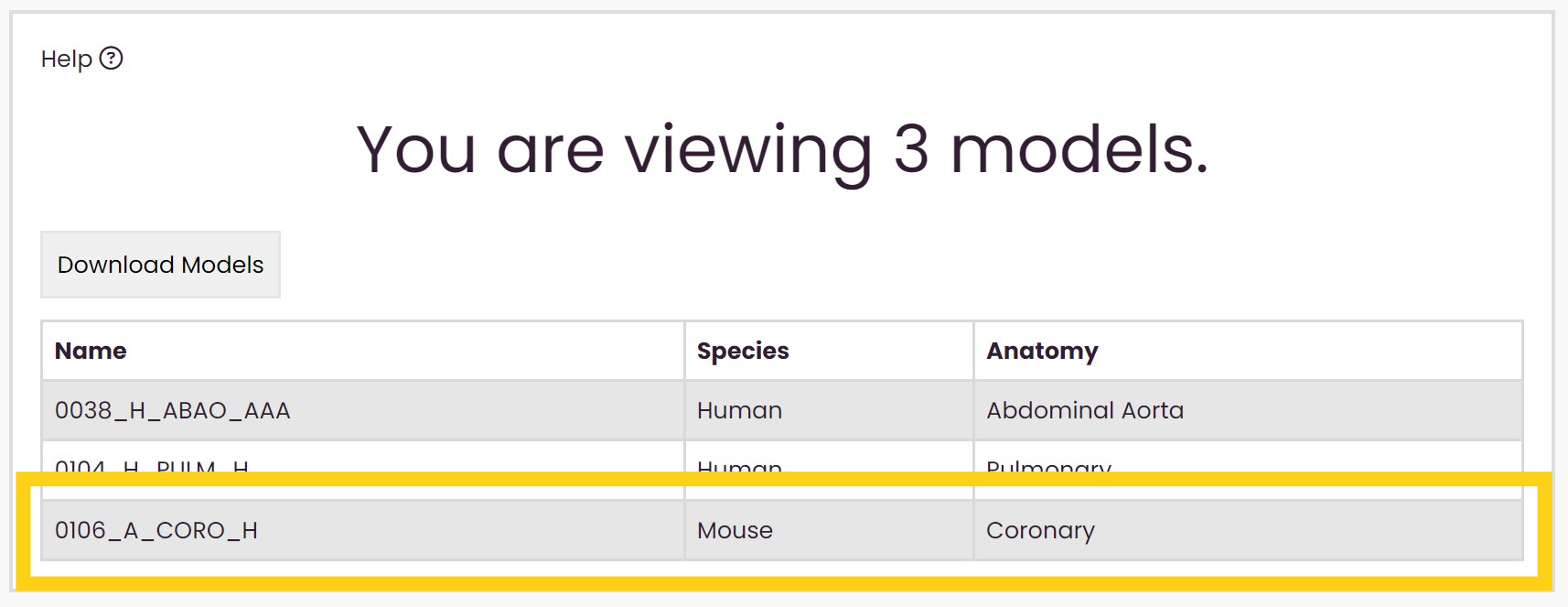
Task: Click the partially hidden Pulmonary anatomy cell
Action: tap(1248, 458)
